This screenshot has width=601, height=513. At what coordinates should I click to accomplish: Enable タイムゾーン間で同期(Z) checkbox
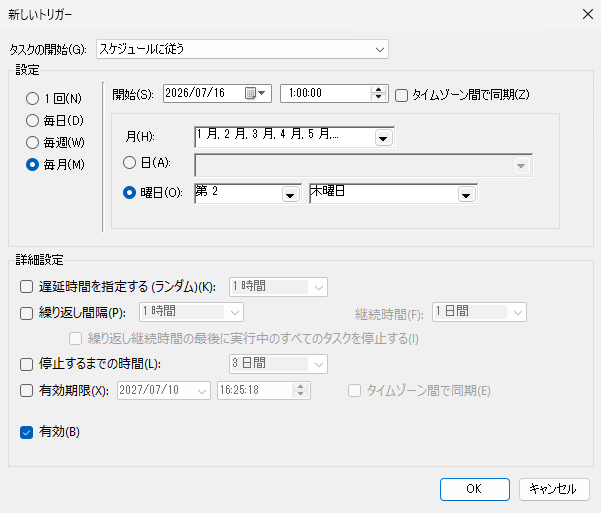click(401, 95)
